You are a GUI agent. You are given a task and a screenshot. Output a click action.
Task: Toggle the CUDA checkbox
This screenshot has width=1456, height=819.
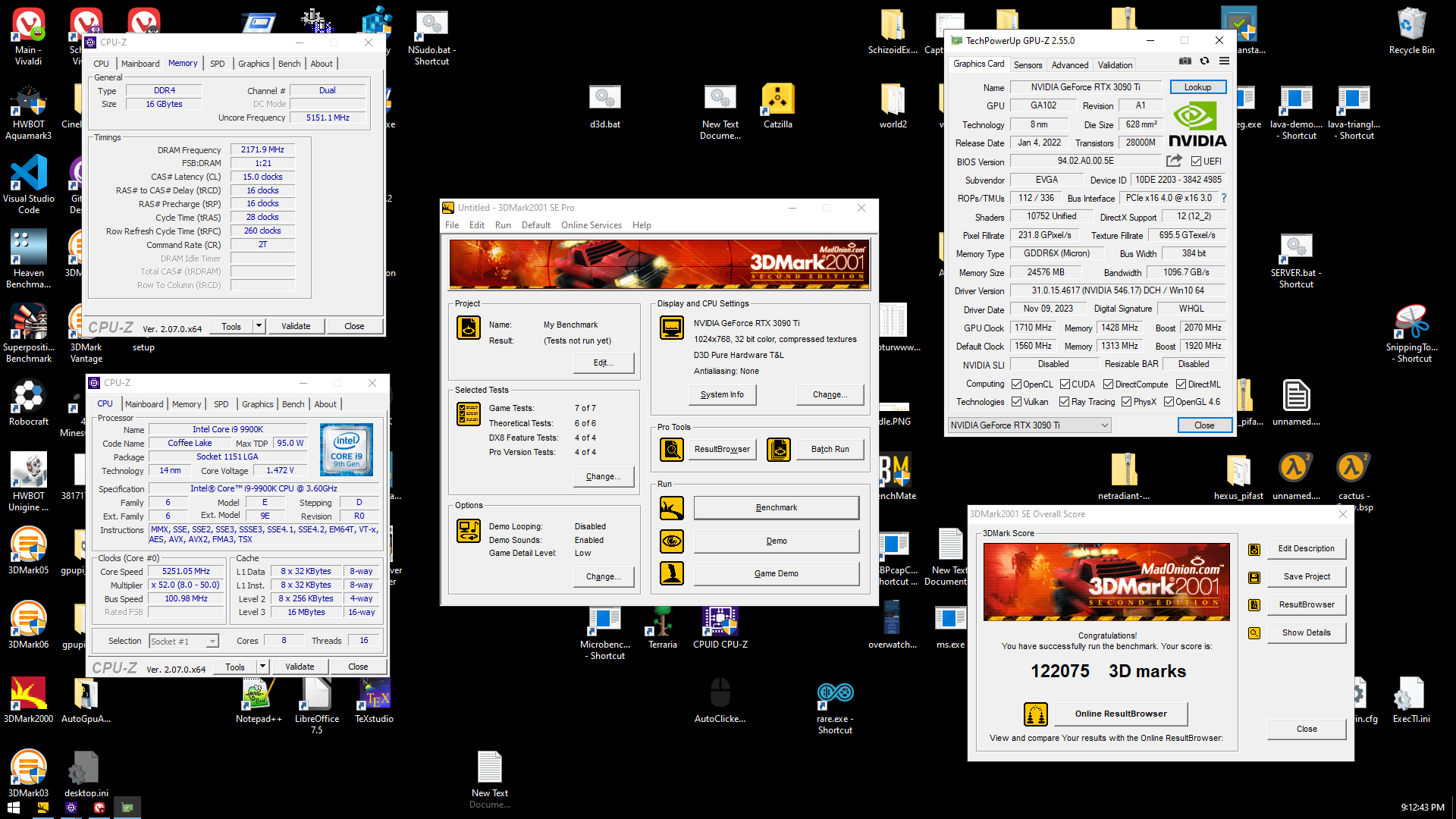pyautogui.click(x=1065, y=384)
